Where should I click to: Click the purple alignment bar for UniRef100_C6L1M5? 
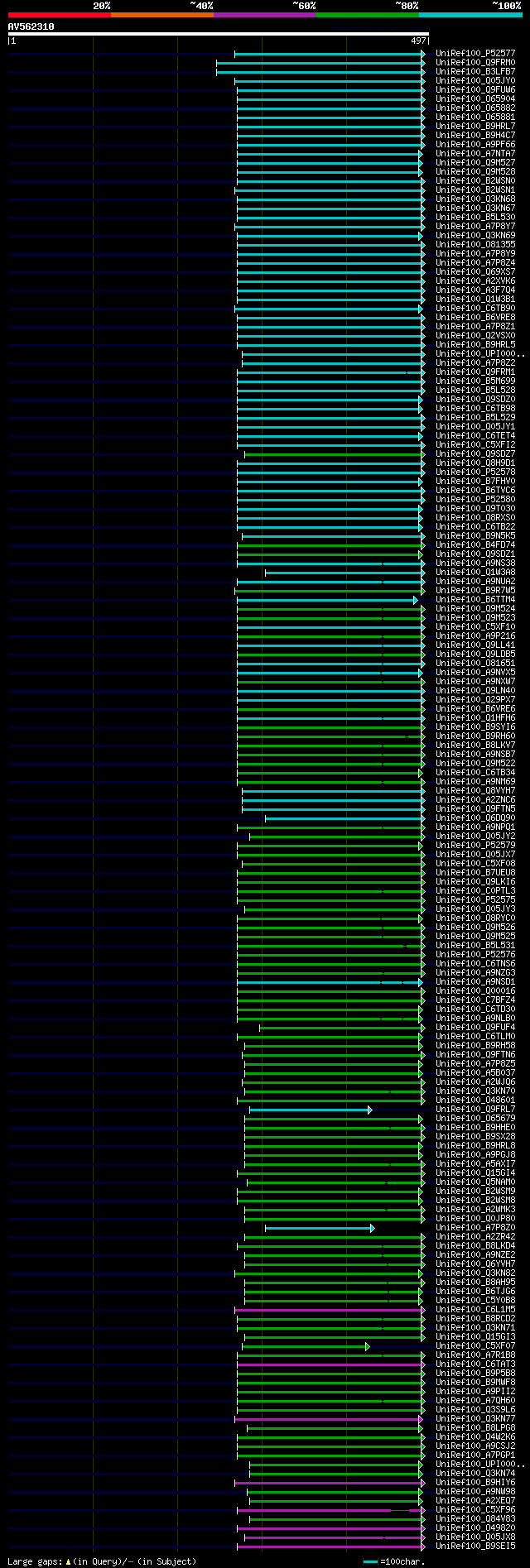330,1310
